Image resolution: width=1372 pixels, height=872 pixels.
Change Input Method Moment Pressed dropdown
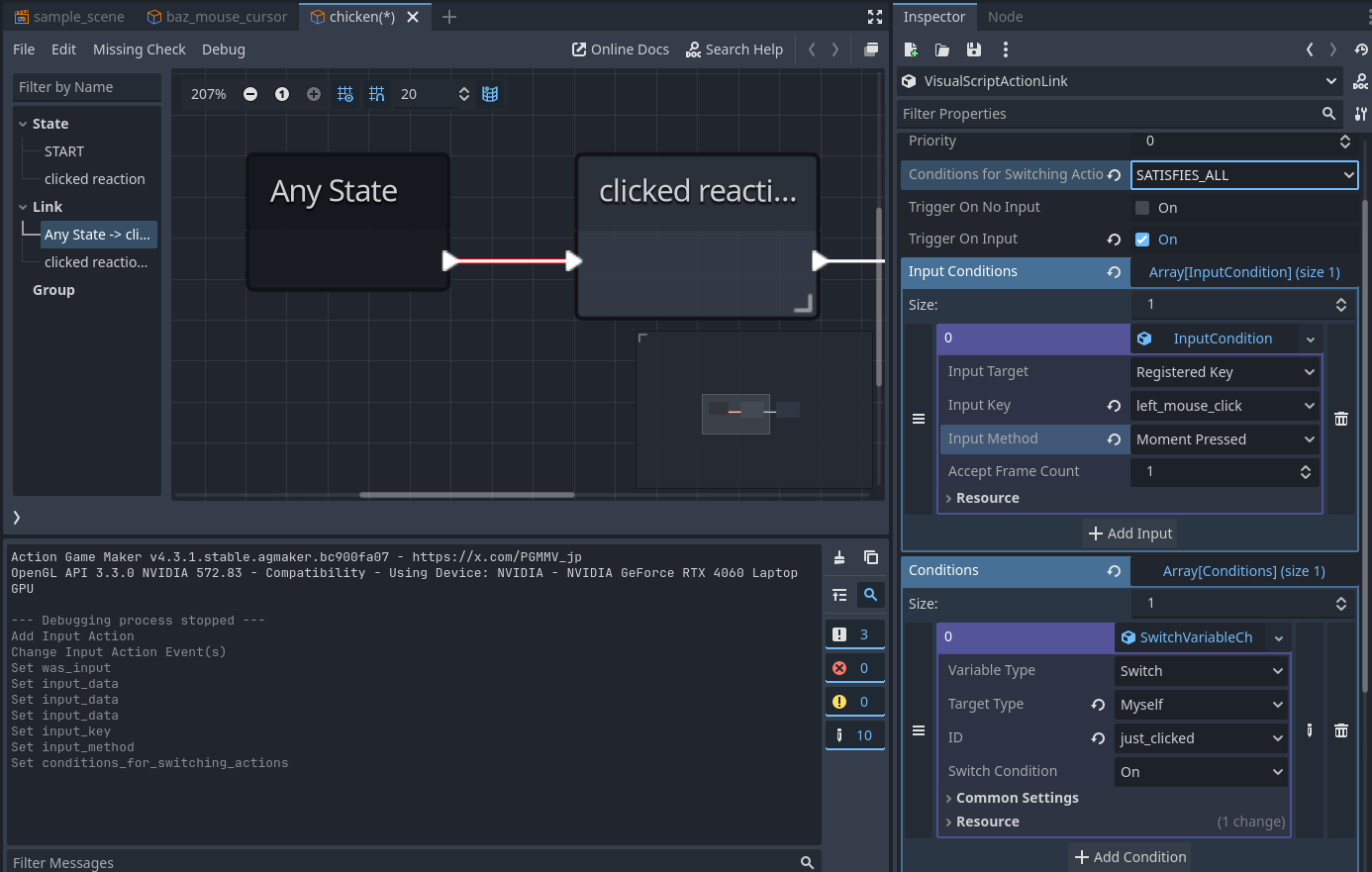(1225, 439)
